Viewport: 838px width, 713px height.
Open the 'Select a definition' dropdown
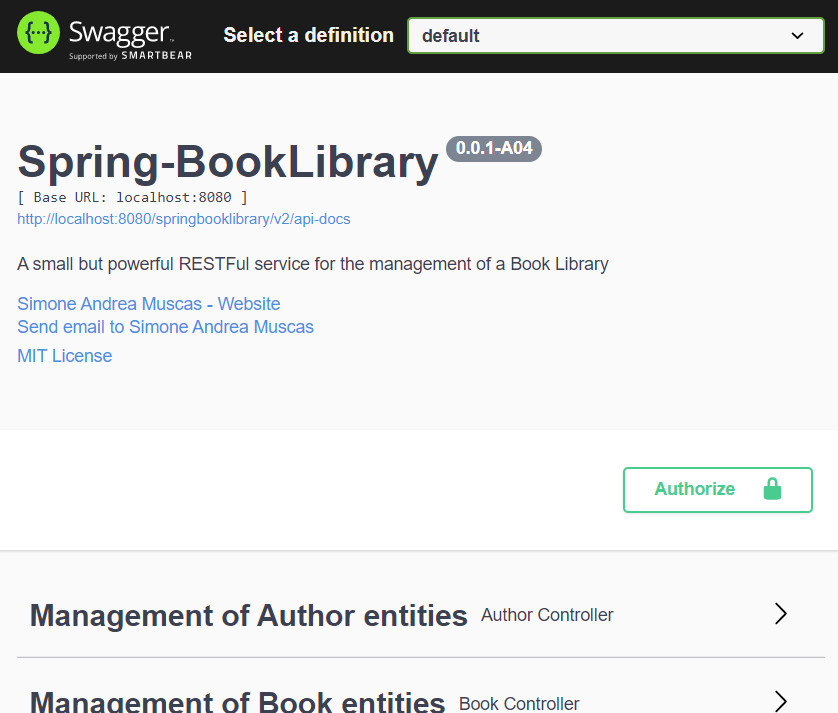click(x=616, y=36)
